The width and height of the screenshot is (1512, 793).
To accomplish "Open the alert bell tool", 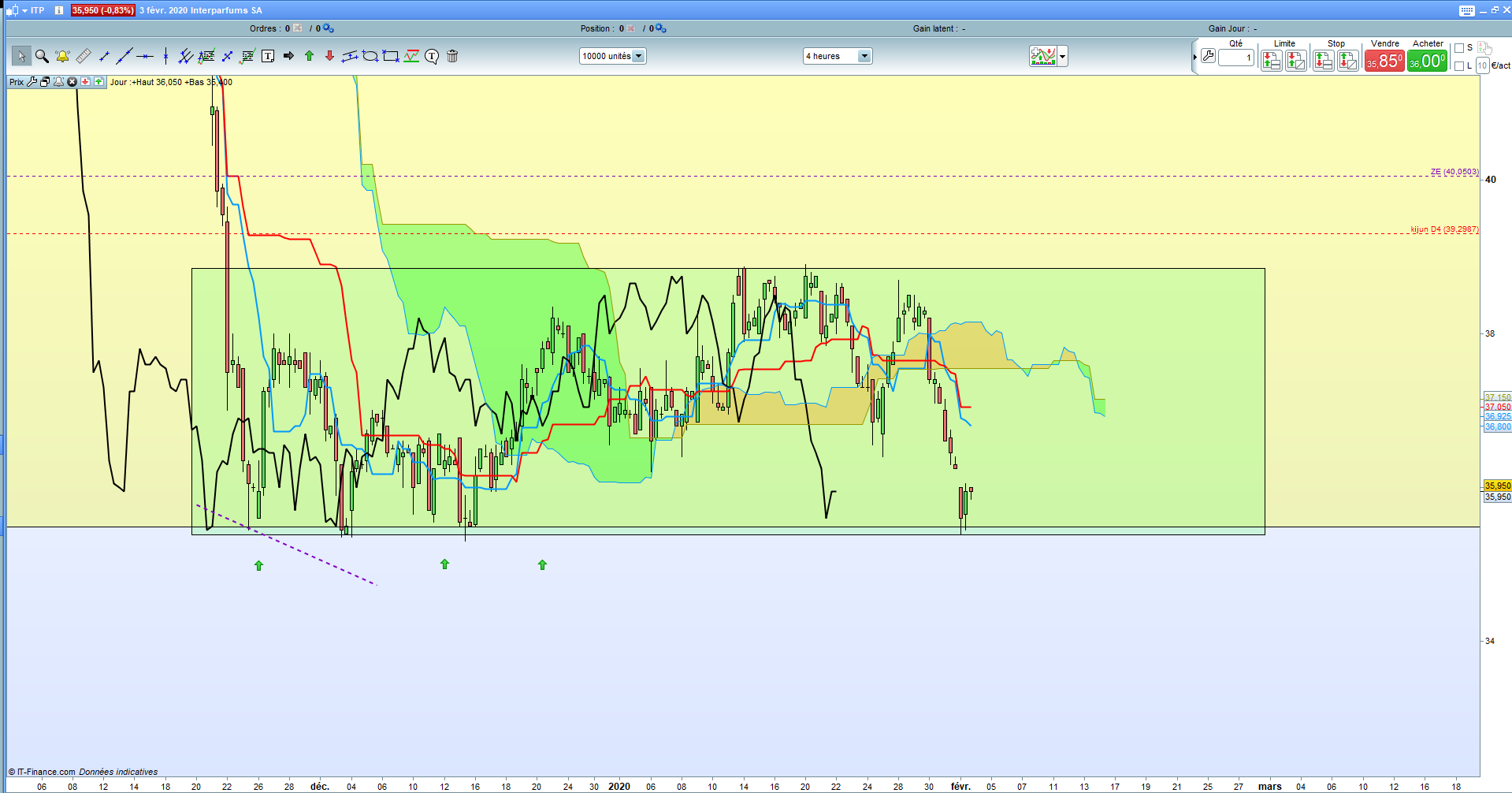I will [62, 56].
